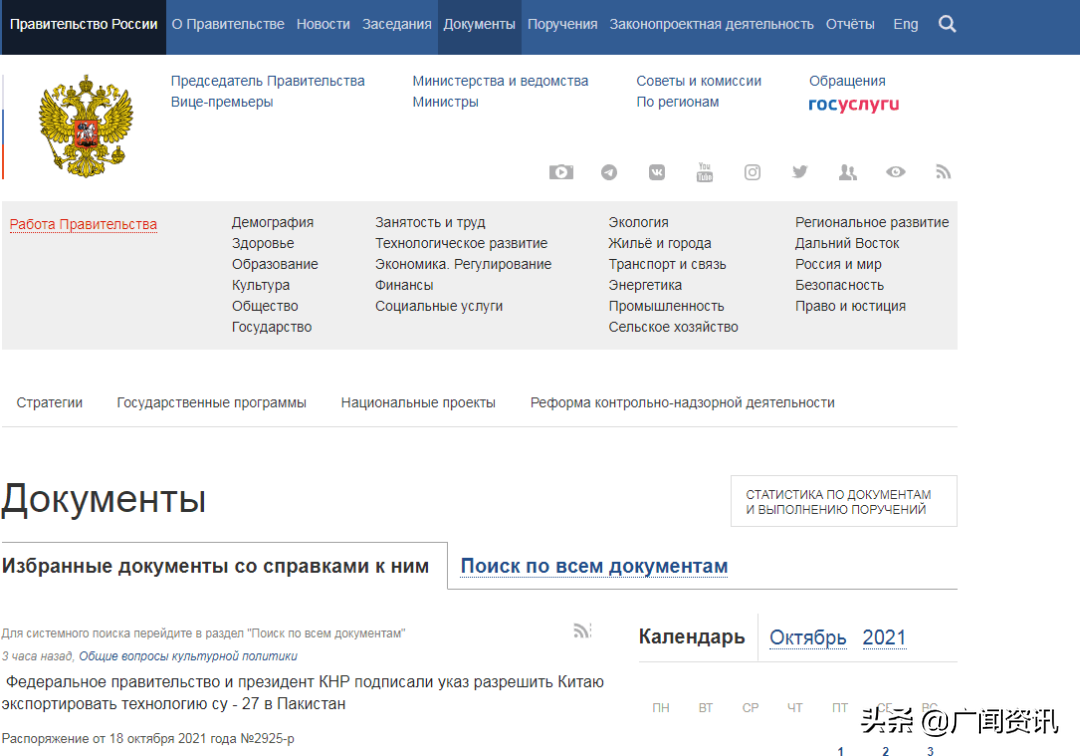Open the Telegram channel icon
Screen dimensions: 1080x756
(609, 172)
